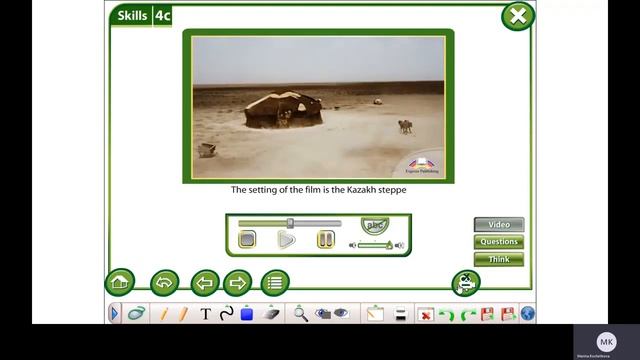640x360 pixels.
Task: Toggle the abc subtitles button
Action: coord(375,225)
